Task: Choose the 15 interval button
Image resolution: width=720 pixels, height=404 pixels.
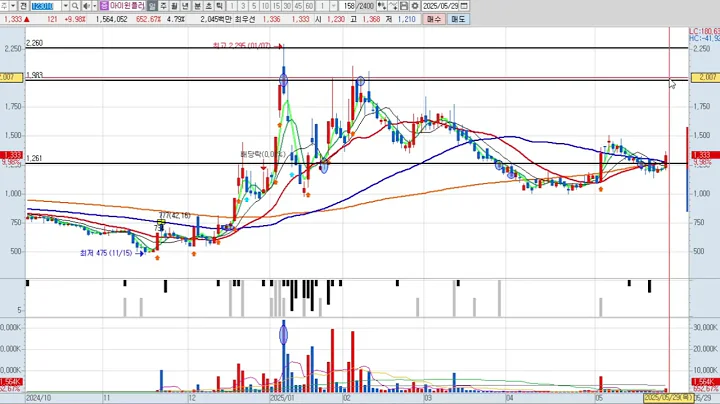Action: [276, 6]
